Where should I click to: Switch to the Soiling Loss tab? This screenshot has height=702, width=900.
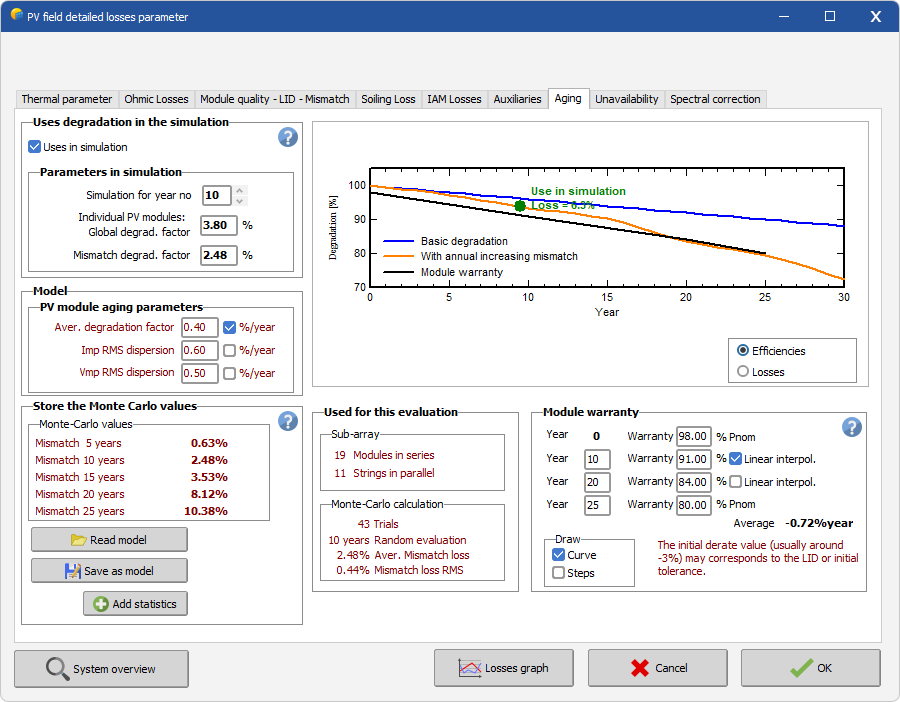(x=388, y=99)
